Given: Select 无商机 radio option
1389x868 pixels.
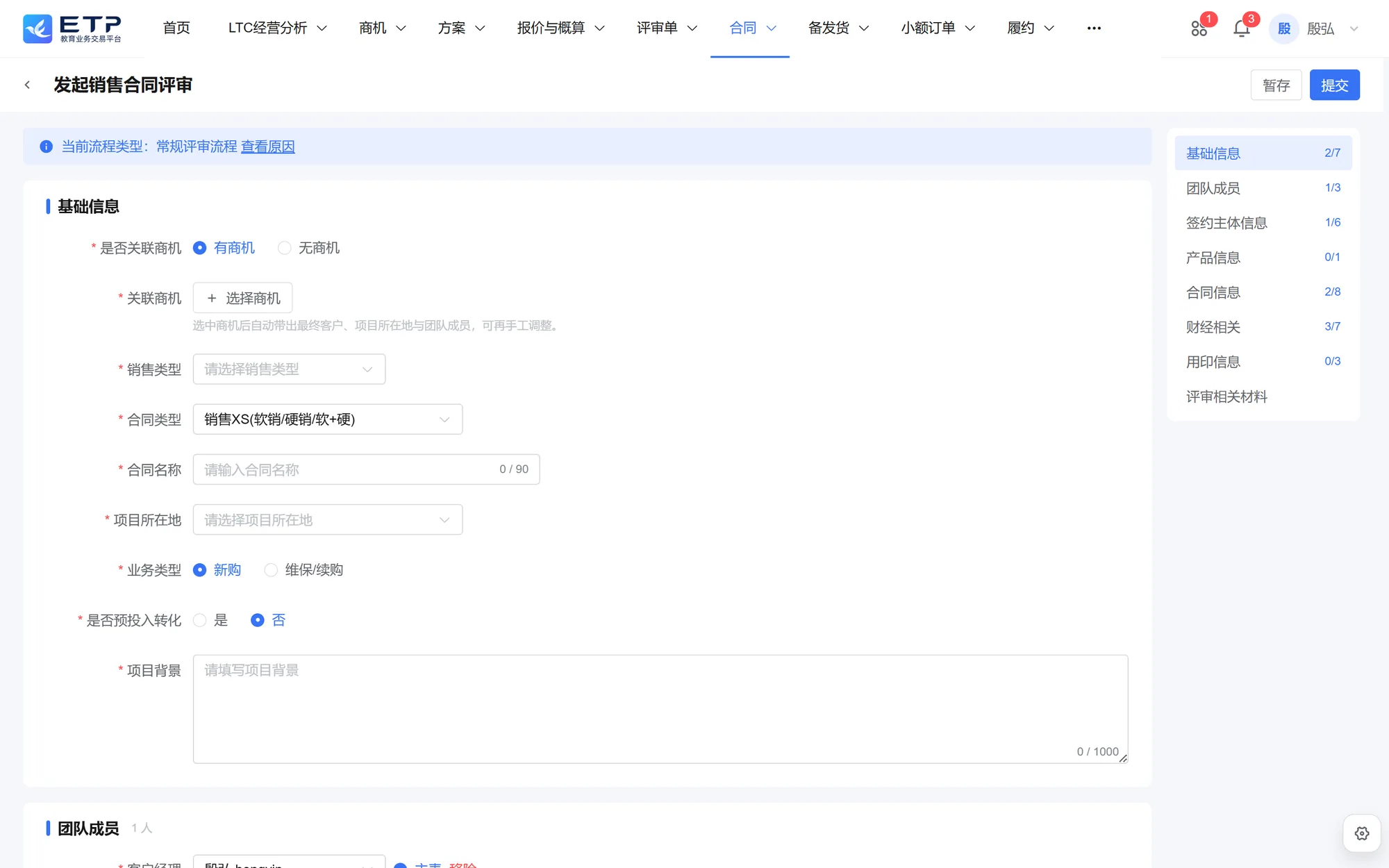Looking at the screenshot, I should click(309, 248).
